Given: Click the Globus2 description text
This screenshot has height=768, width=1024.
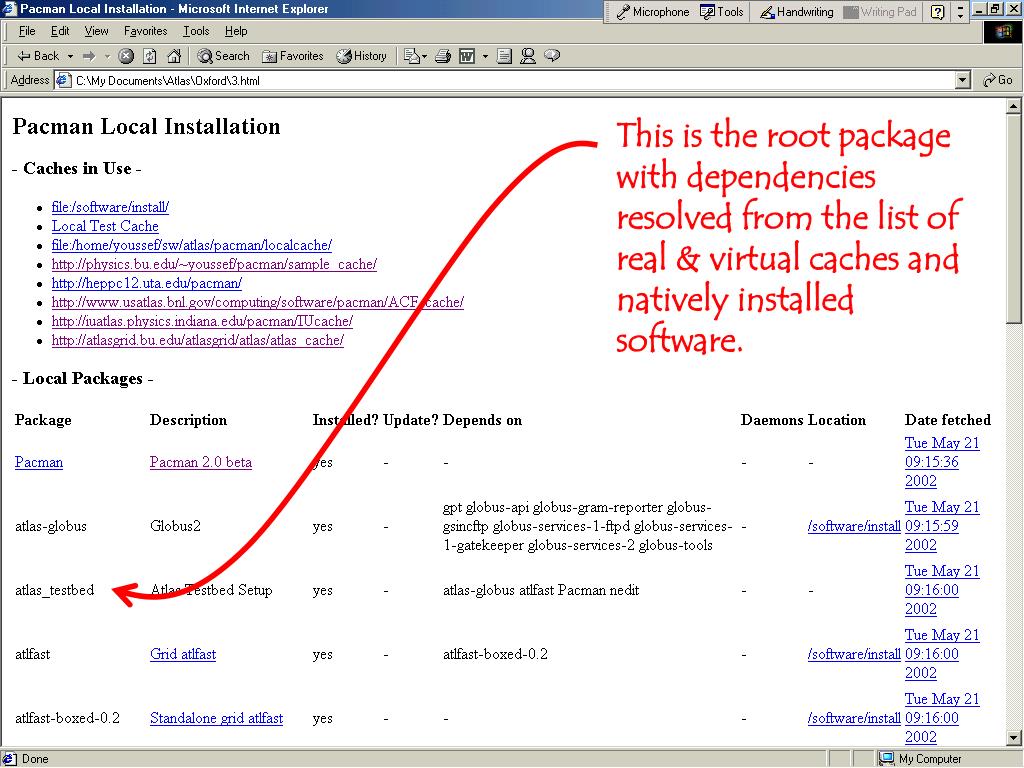Looking at the screenshot, I should [x=175, y=526].
